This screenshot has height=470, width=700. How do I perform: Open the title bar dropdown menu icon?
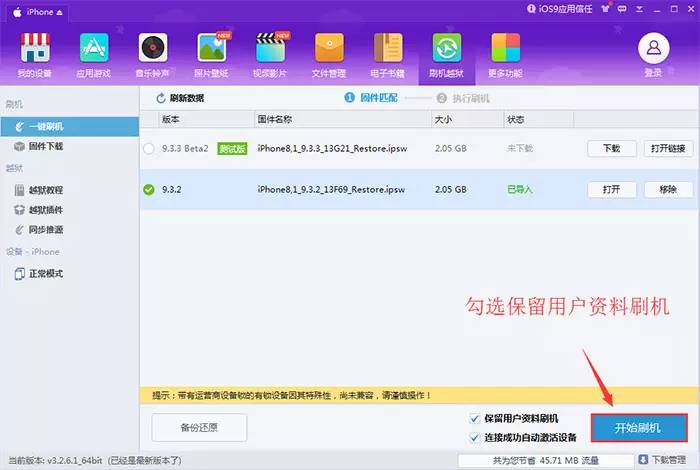pyautogui.click(x=639, y=9)
